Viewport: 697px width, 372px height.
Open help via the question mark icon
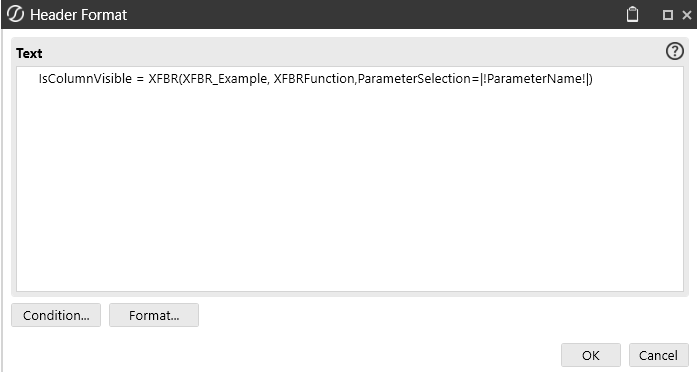click(674, 52)
